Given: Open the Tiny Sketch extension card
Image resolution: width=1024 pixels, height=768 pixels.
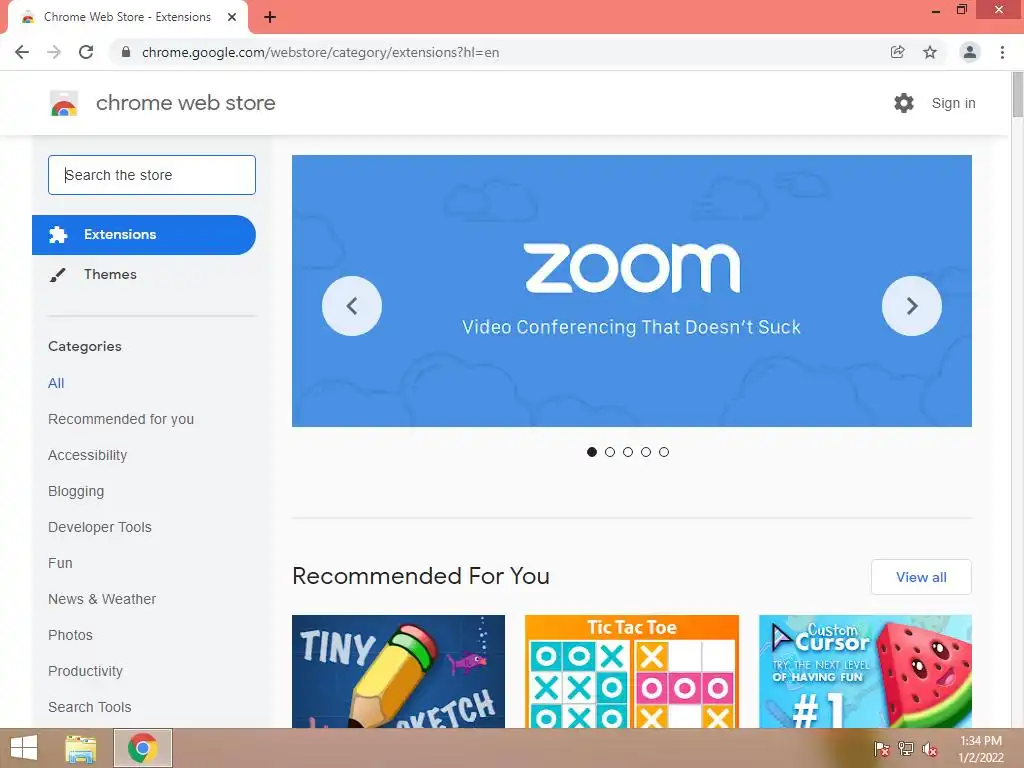Looking at the screenshot, I should [398, 671].
